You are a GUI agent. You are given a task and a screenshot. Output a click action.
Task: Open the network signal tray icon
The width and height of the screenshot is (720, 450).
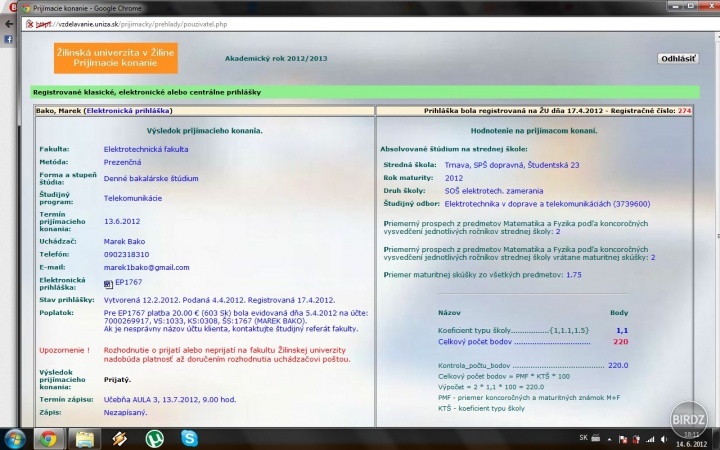coord(650,439)
